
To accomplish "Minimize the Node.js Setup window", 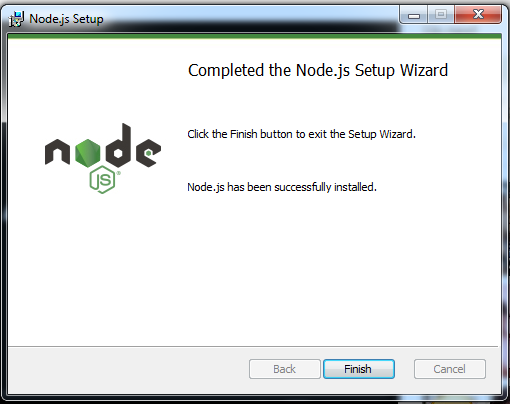I will [414, 15].
